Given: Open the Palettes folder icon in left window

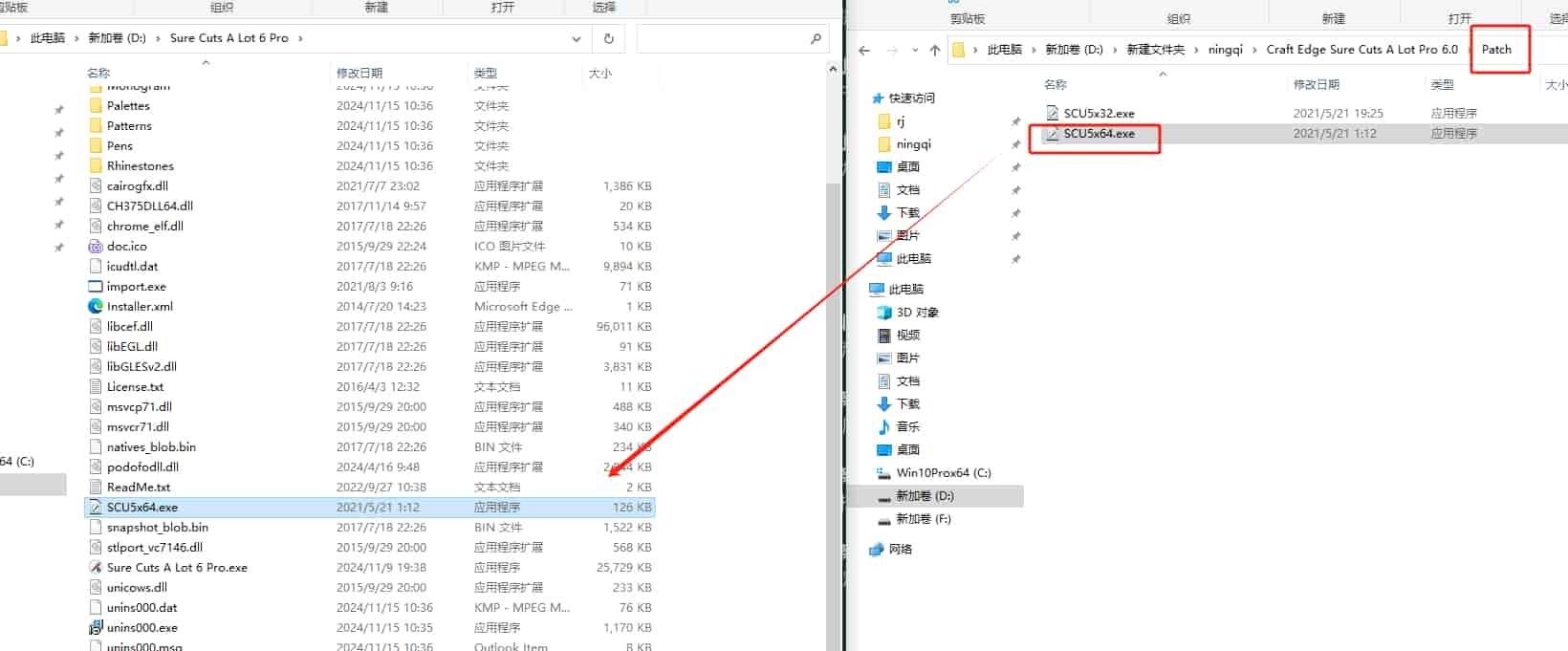Looking at the screenshot, I should (x=96, y=106).
